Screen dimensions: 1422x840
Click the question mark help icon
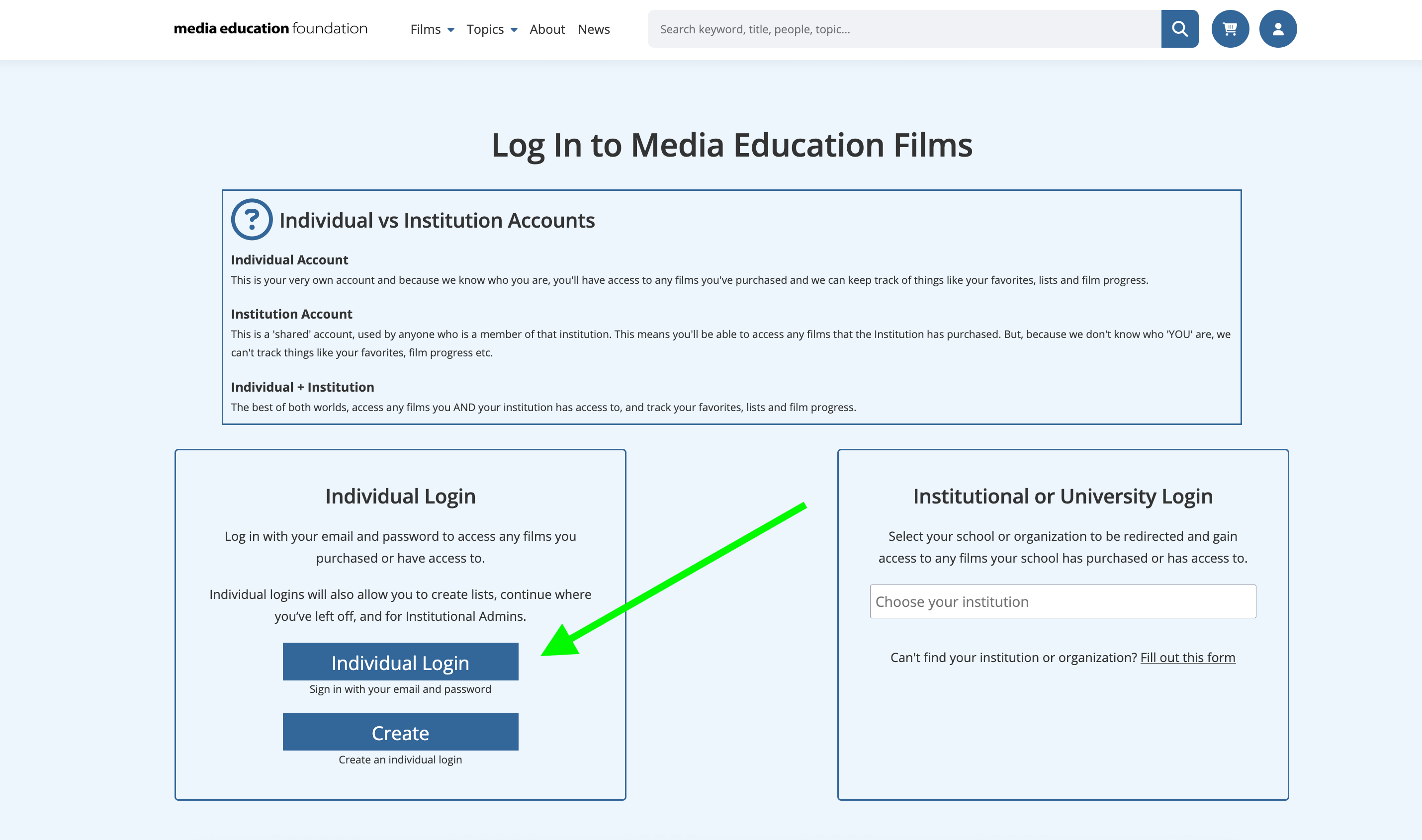pos(252,220)
